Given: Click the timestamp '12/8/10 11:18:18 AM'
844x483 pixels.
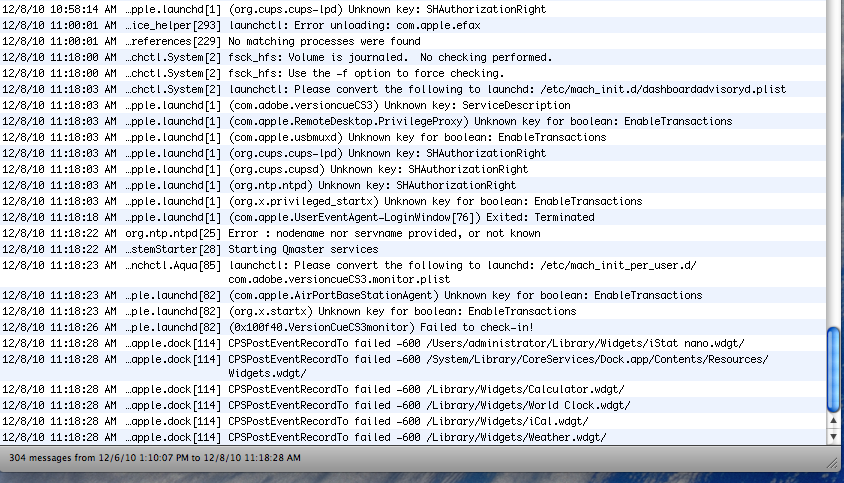Looking at the screenshot, I should pos(59,217).
